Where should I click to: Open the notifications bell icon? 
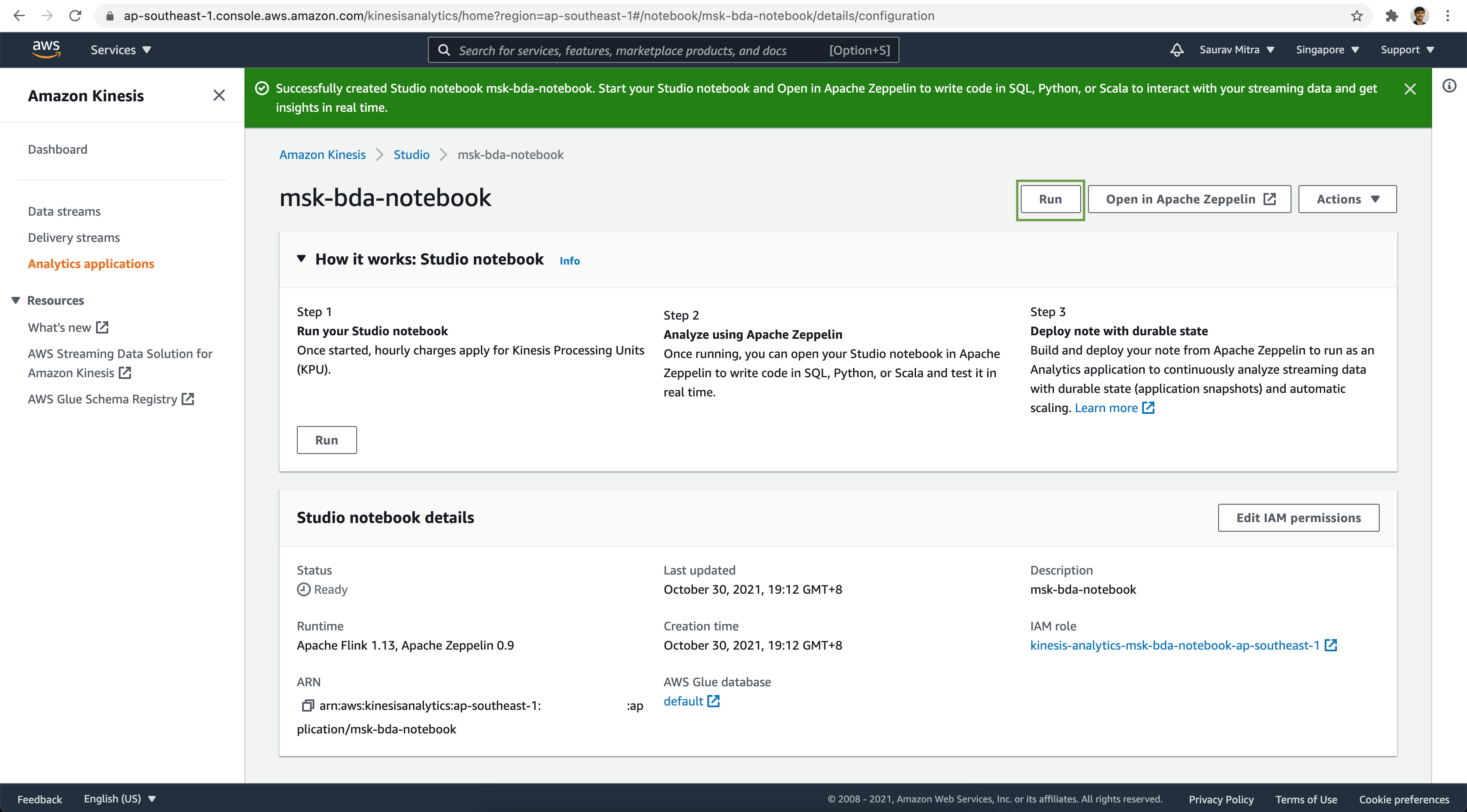point(1177,49)
